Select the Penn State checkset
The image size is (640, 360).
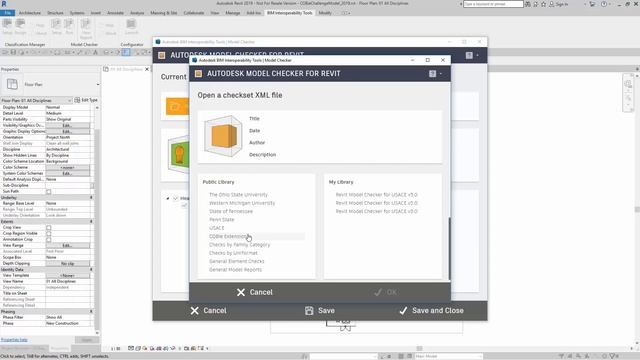222,220
